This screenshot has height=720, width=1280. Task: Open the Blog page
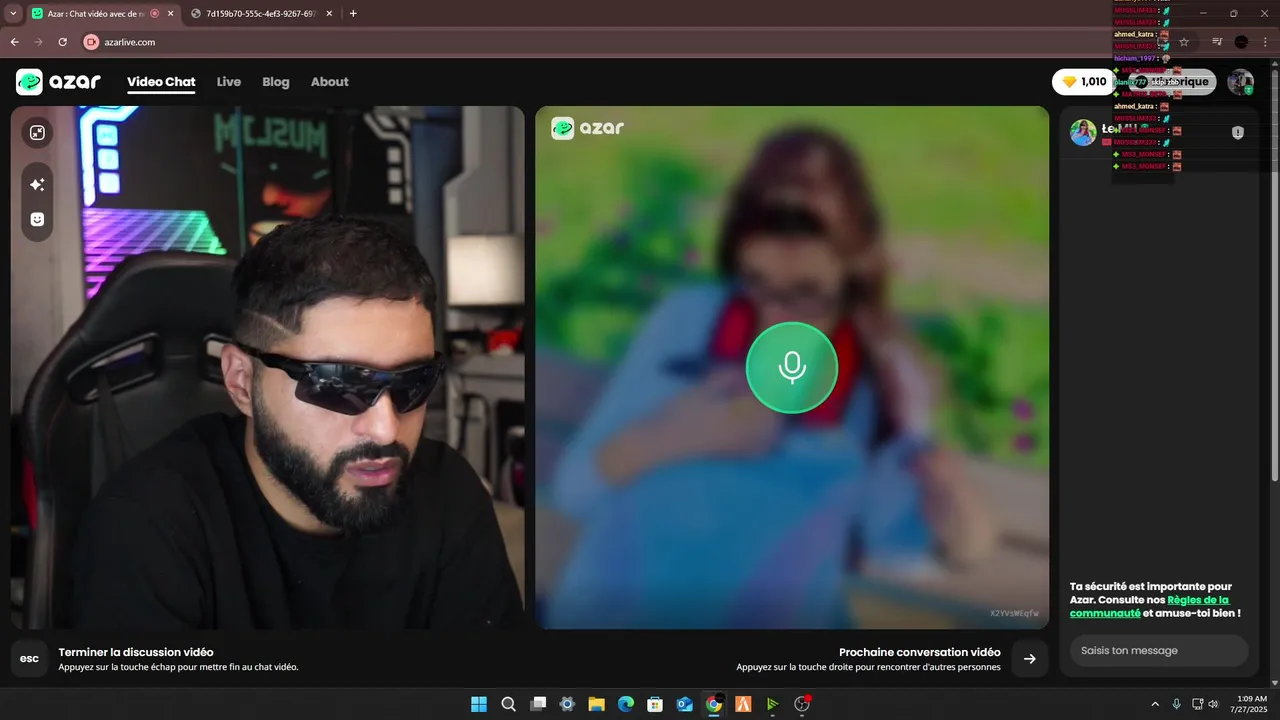(276, 82)
